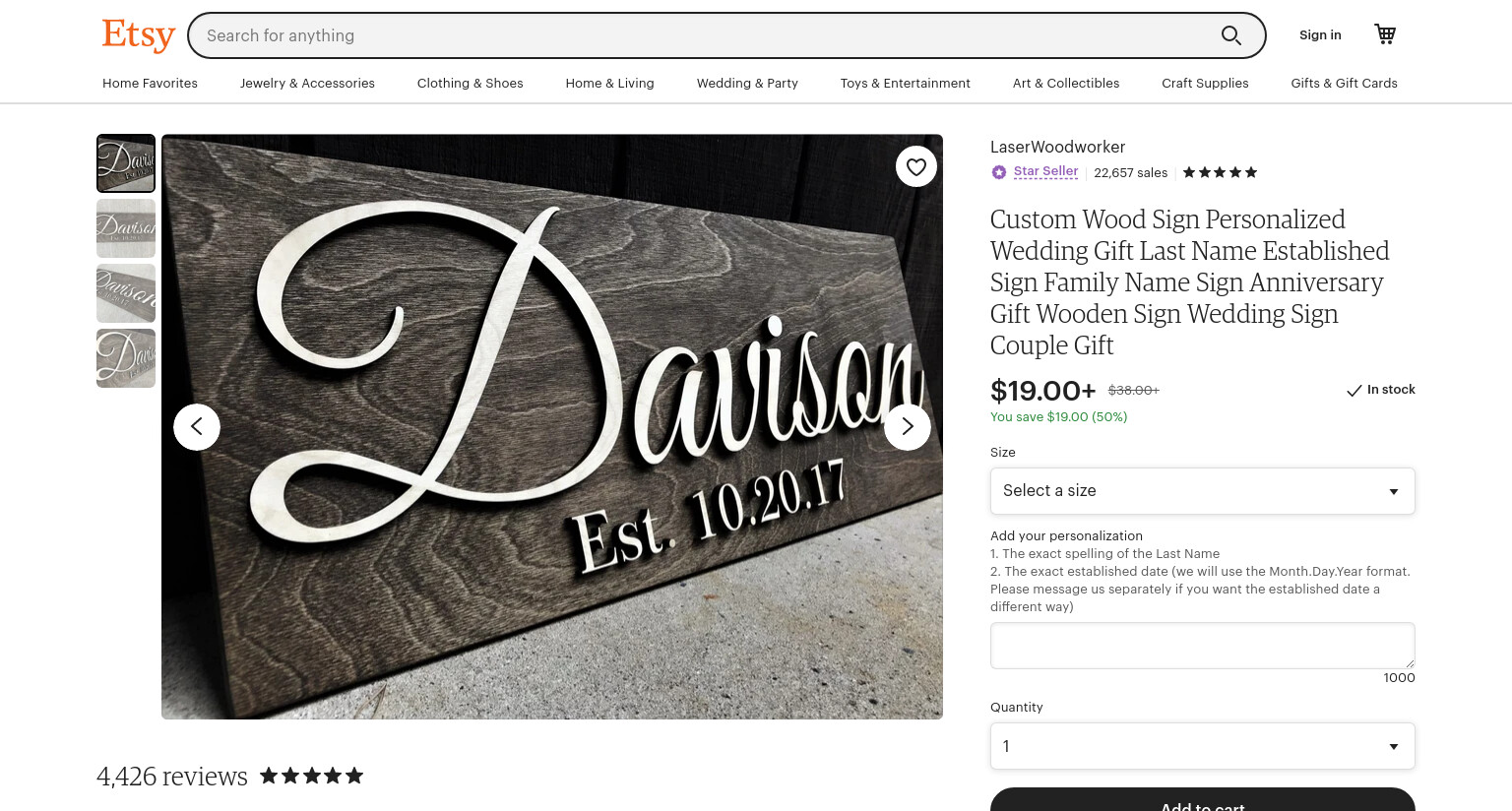Click the Add to cart button

(x=1203, y=800)
